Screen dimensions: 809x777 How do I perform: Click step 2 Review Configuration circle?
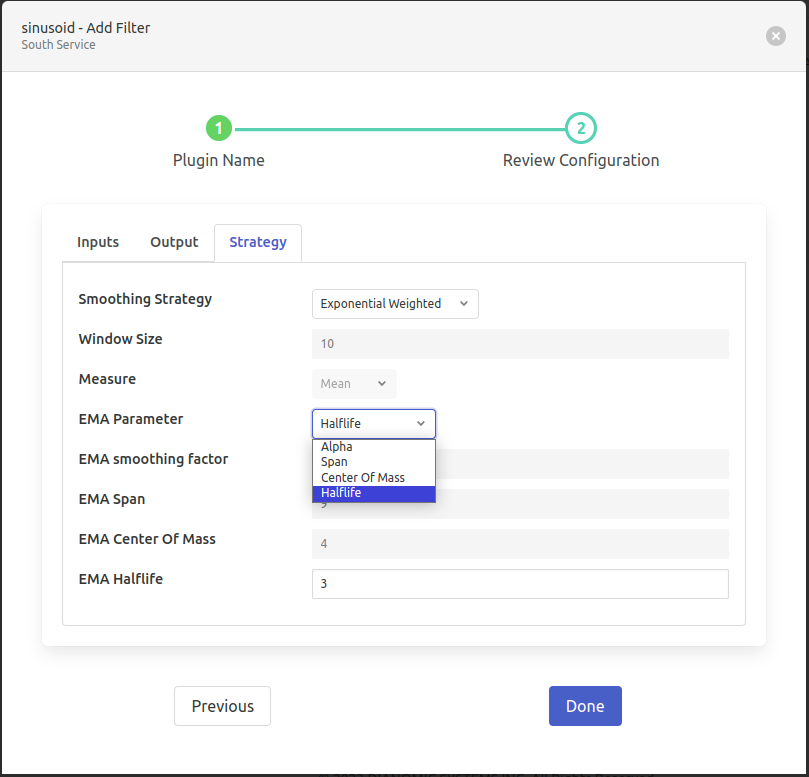coord(581,128)
